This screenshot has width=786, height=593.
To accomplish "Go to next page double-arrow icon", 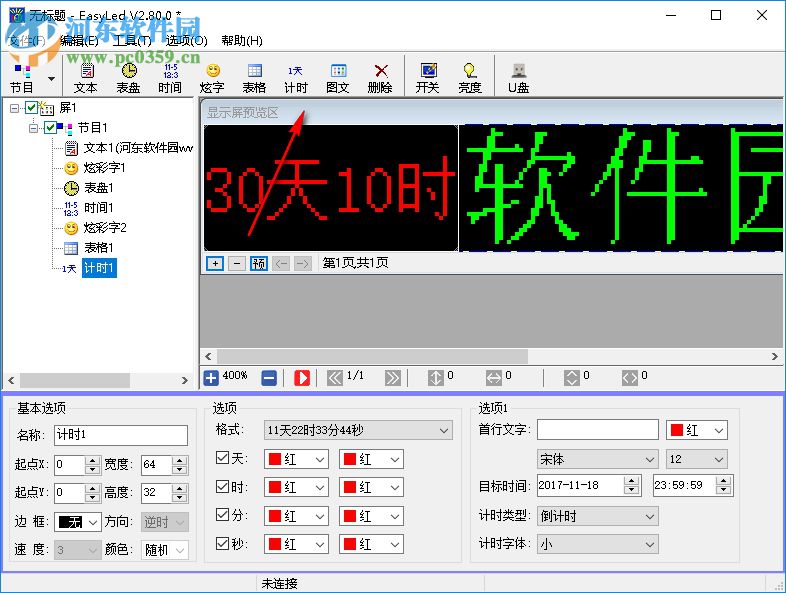I will point(392,377).
